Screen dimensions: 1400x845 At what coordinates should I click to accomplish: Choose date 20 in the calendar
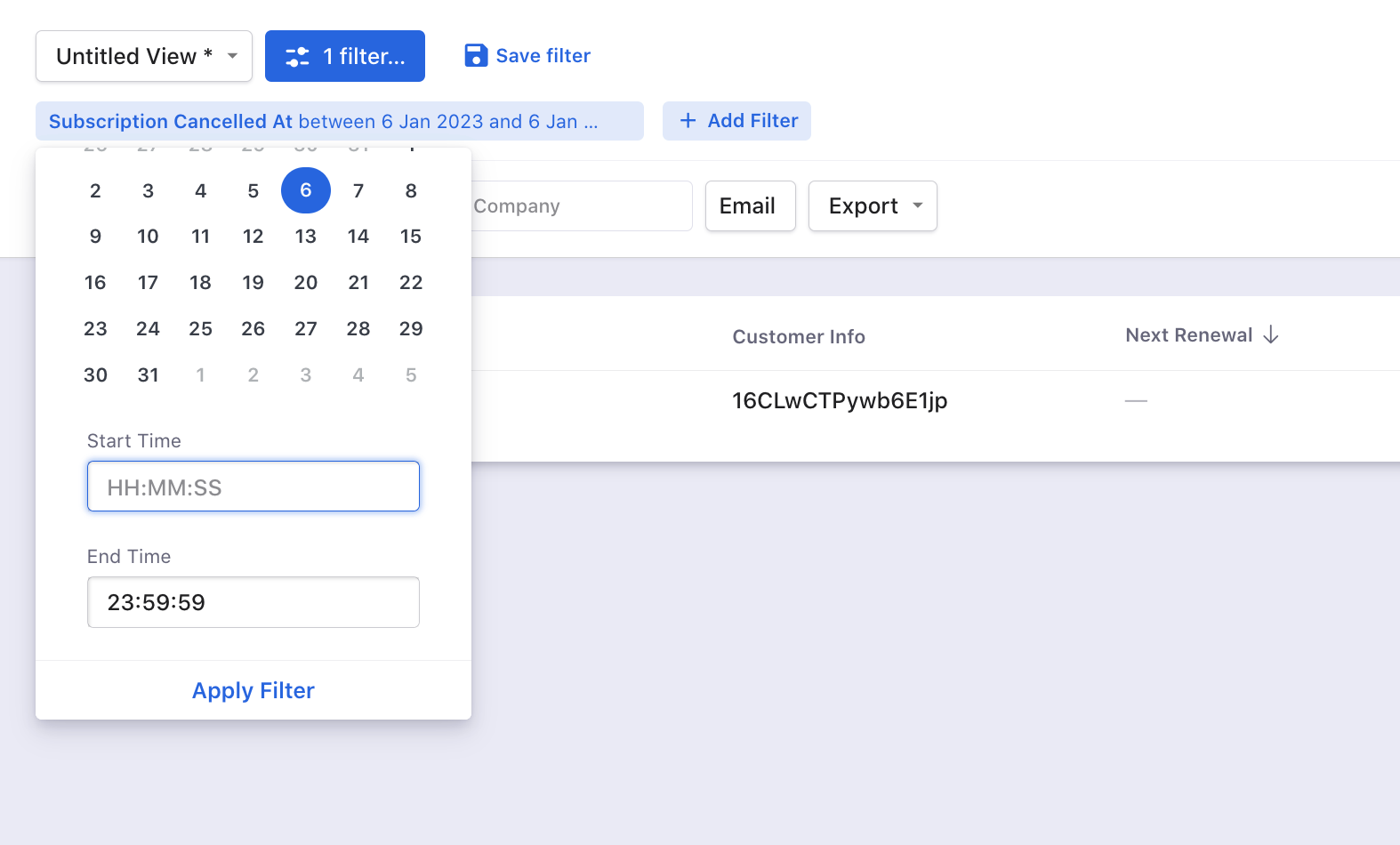pyautogui.click(x=306, y=283)
